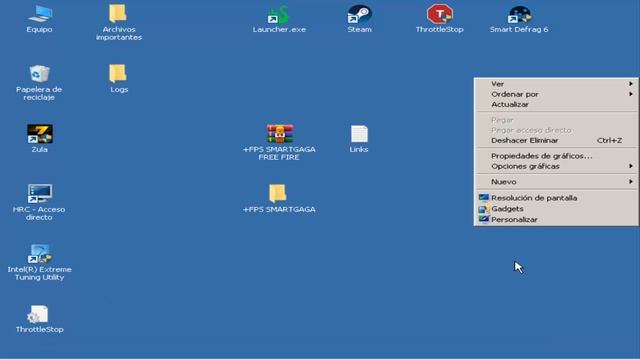Expand the Nuevo submenu
The width and height of the screenshot is (640, 360).
[556, 182]
